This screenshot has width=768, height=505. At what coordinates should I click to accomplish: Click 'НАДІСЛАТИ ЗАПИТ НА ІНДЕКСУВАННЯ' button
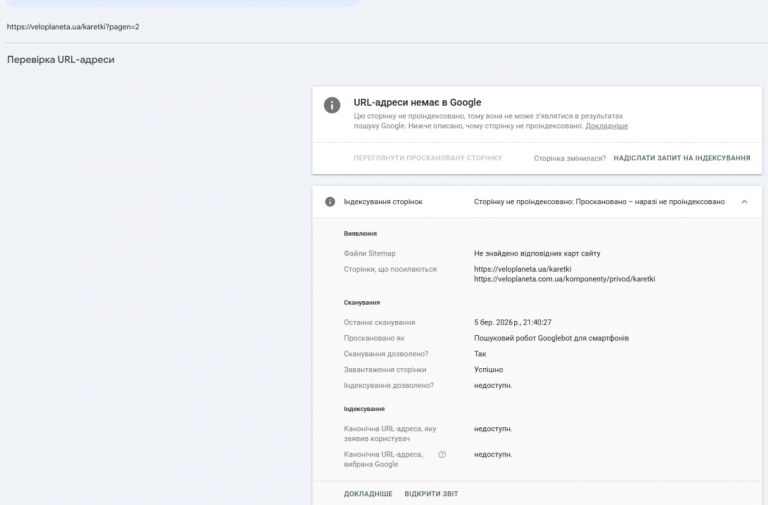pos(682,158)
